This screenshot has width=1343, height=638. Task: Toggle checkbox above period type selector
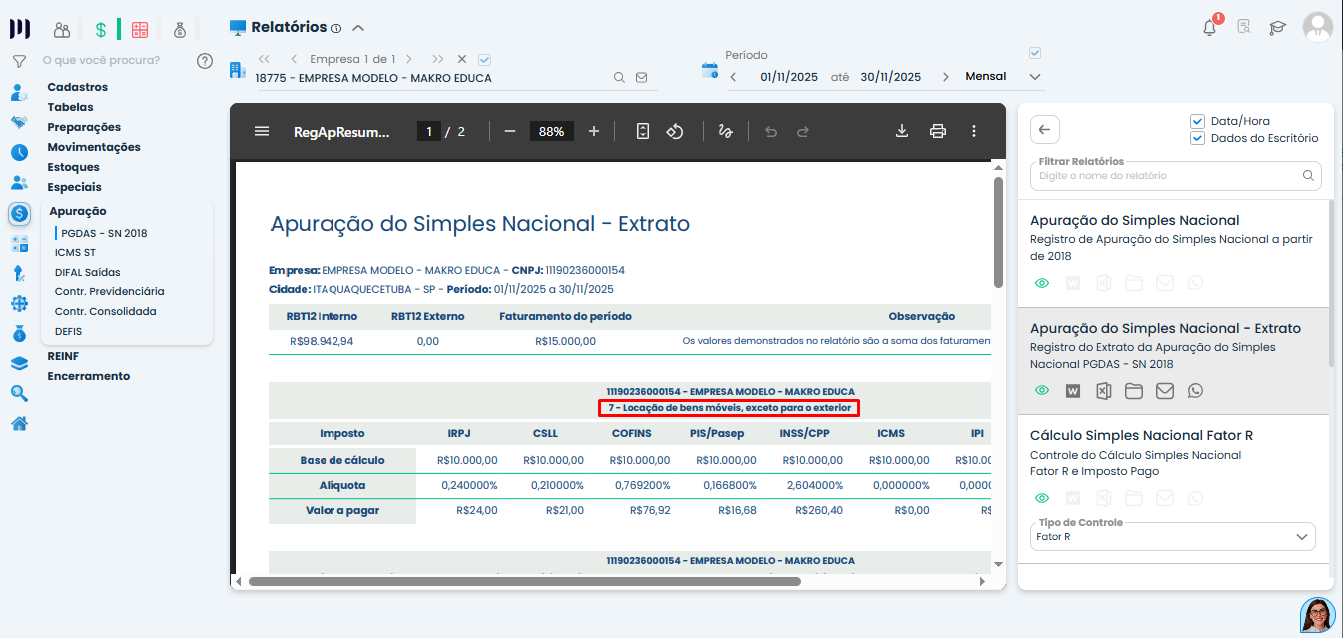click(1035, 53)
